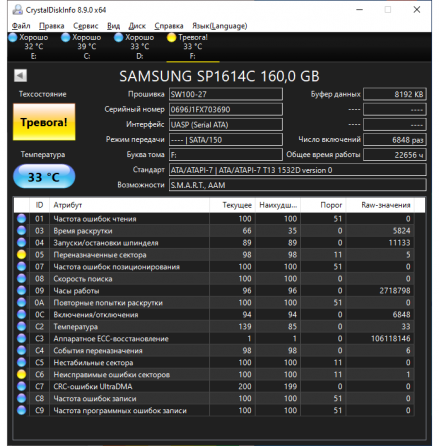Click the Возможности field S.M.A.R.T., AAM

point(298,185)
